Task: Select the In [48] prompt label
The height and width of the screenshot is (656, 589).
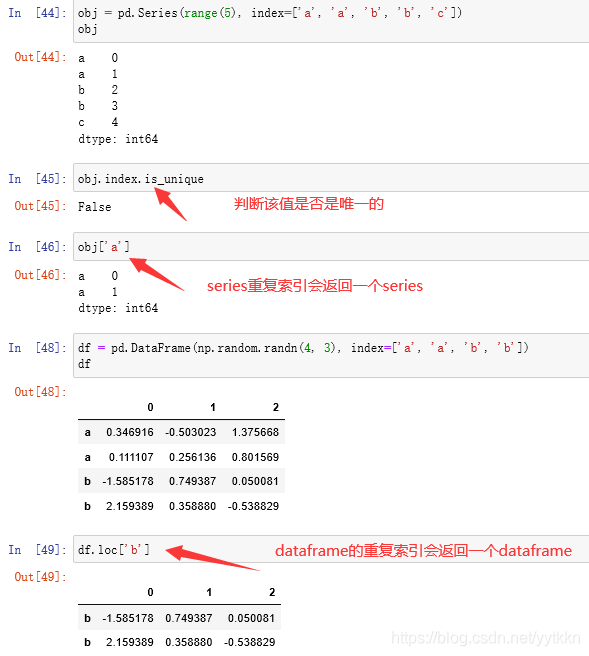Action: (37, 348)
